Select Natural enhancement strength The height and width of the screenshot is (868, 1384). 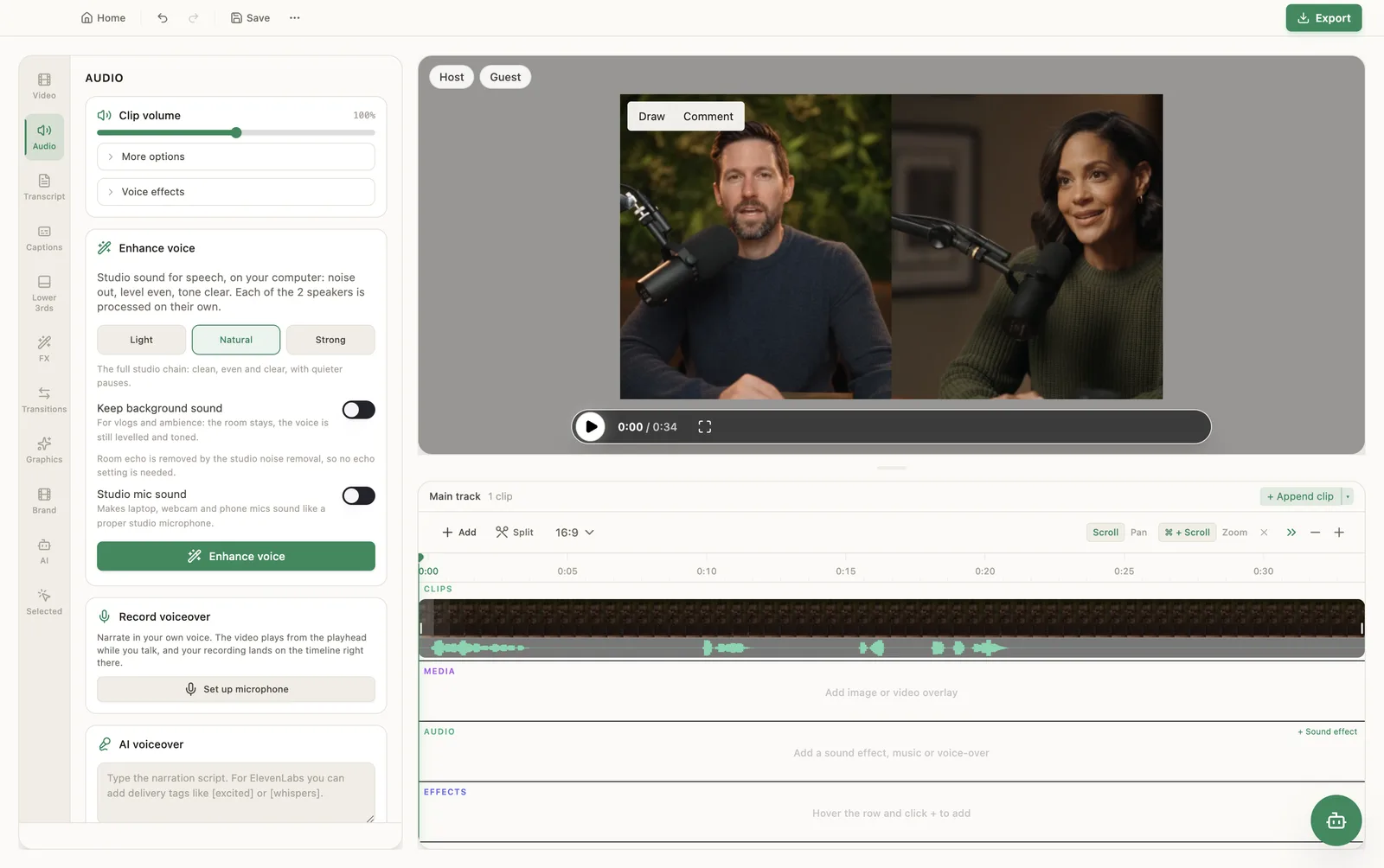tap(236, 340)
